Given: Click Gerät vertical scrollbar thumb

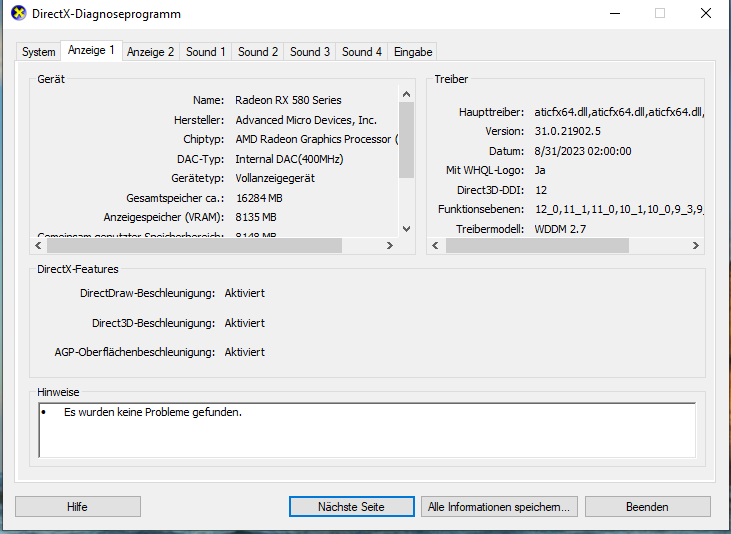Looking at the screenshot, I should [407, 140].
